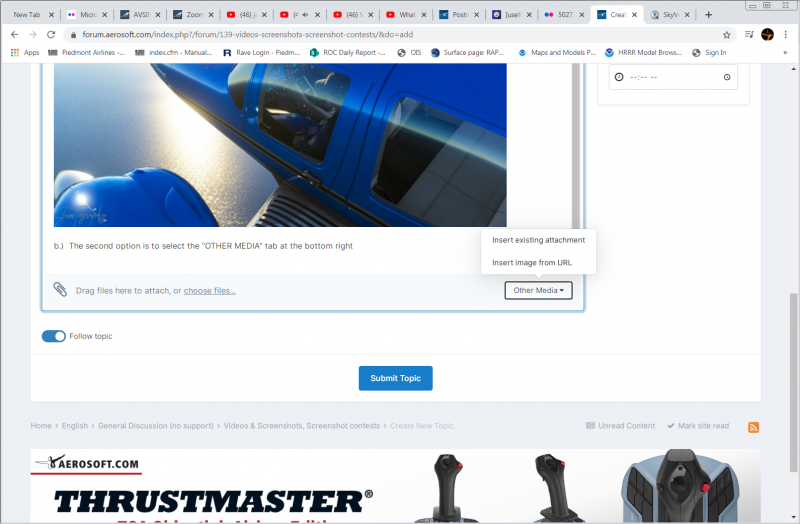
Task: Show more bookmarks with the chevron
Action: (785, 53)
